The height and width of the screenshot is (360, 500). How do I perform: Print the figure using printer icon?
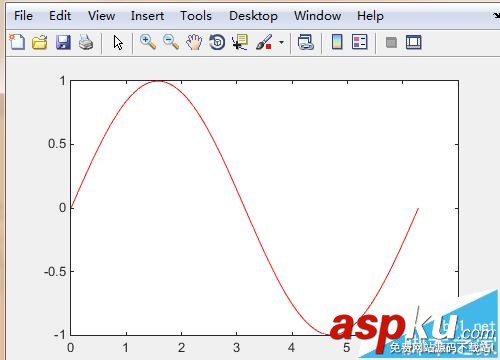pyautogui.click(x=86, y=43)
